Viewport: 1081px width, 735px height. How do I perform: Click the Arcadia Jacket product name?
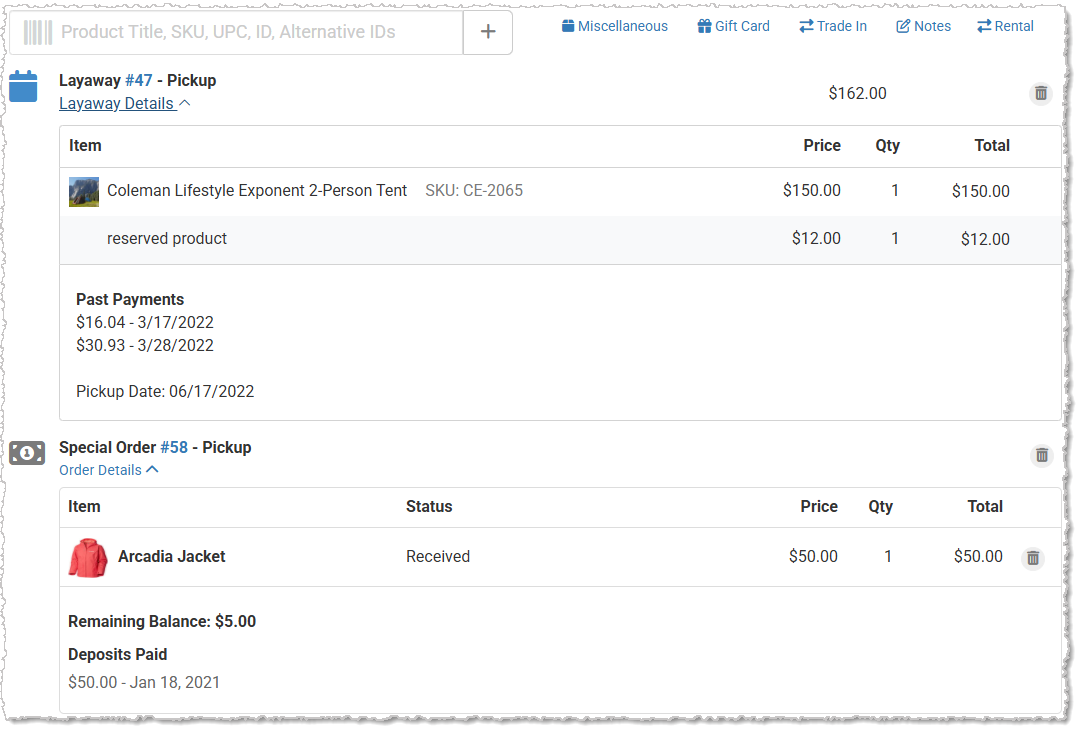(x=171, y=556)
